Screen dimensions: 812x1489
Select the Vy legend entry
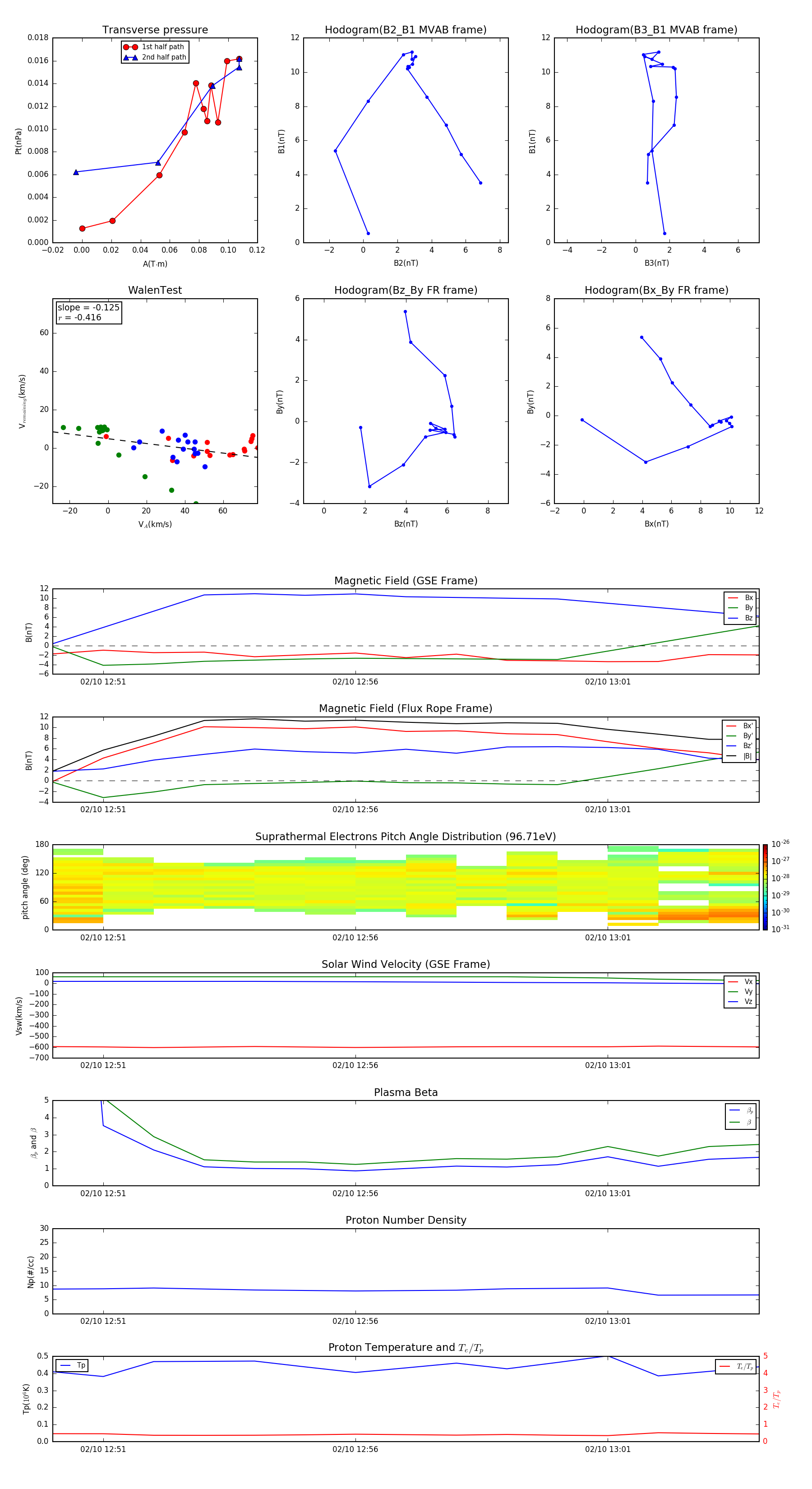(740, 991)
